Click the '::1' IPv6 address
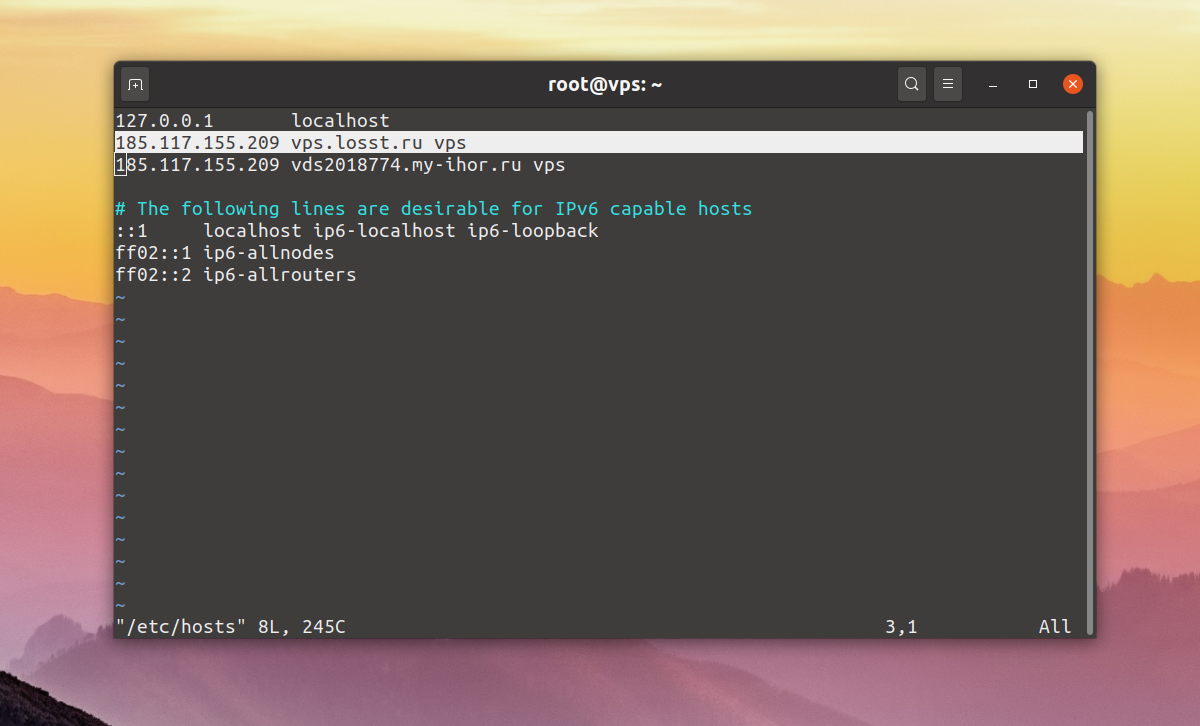1200x726 pixels. tap(132, 230)
